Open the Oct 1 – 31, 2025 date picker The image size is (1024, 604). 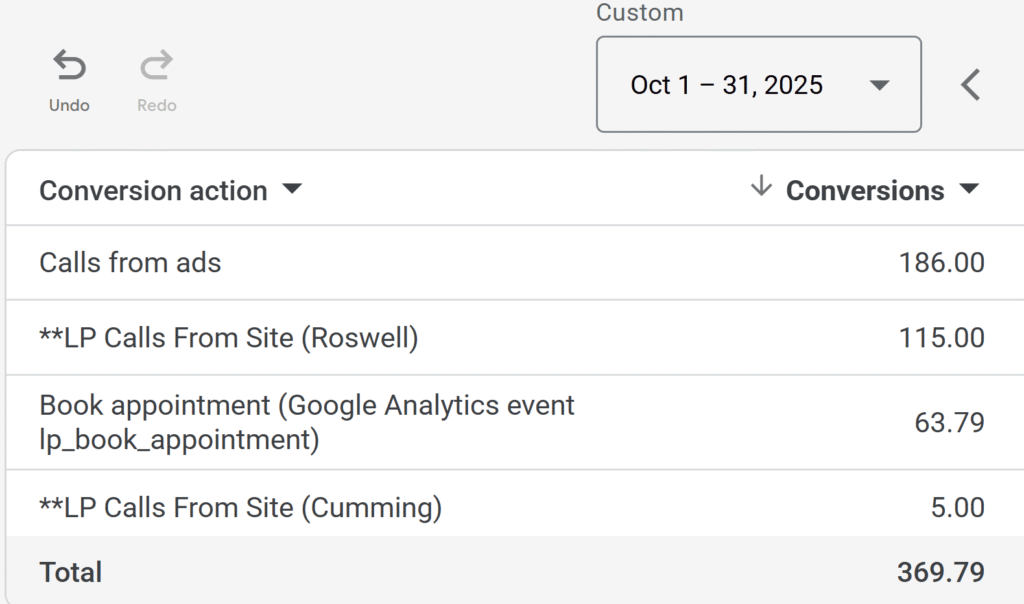[759, 84]
